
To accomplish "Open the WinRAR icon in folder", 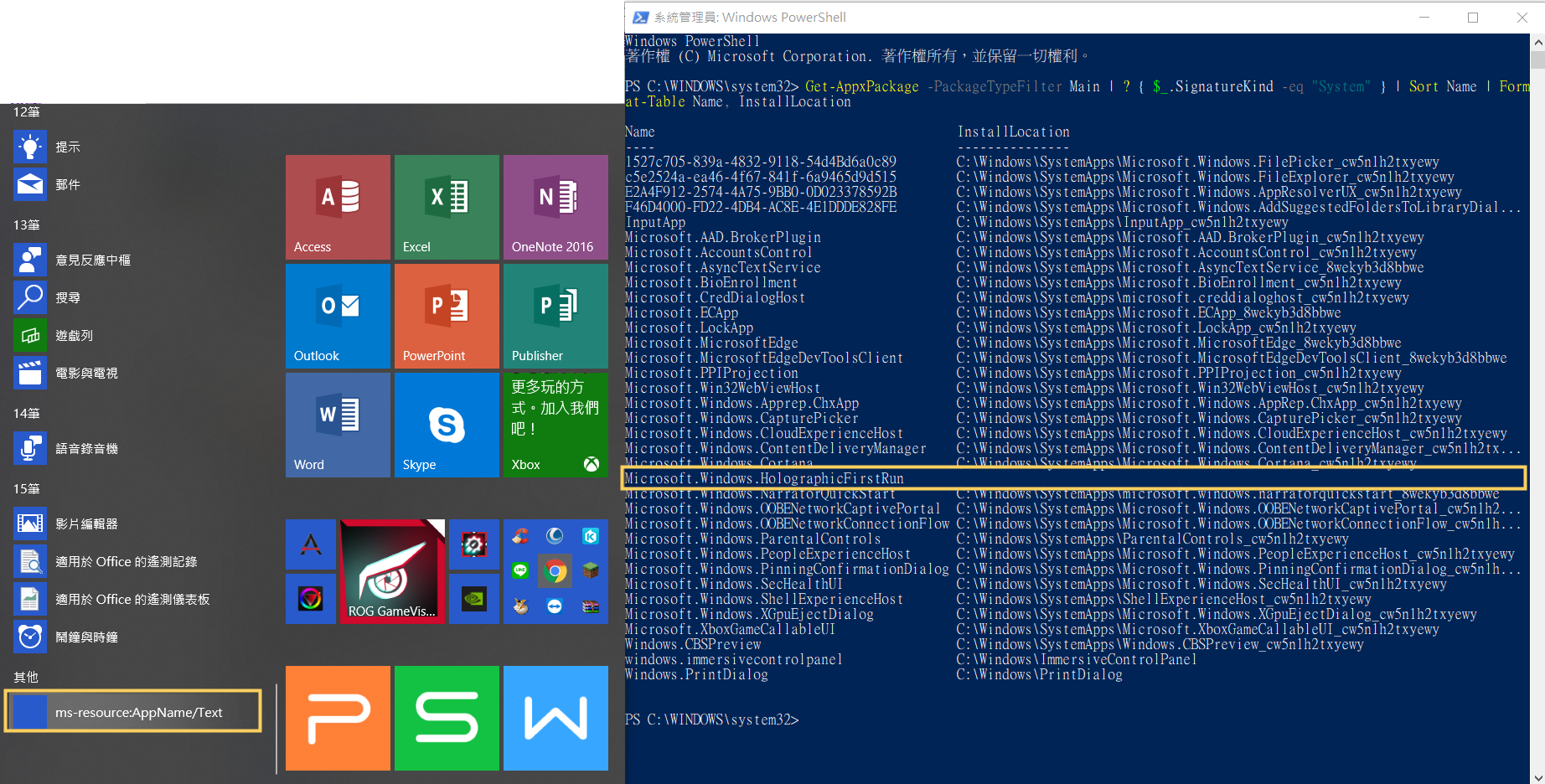I will (x=591, y=606).
